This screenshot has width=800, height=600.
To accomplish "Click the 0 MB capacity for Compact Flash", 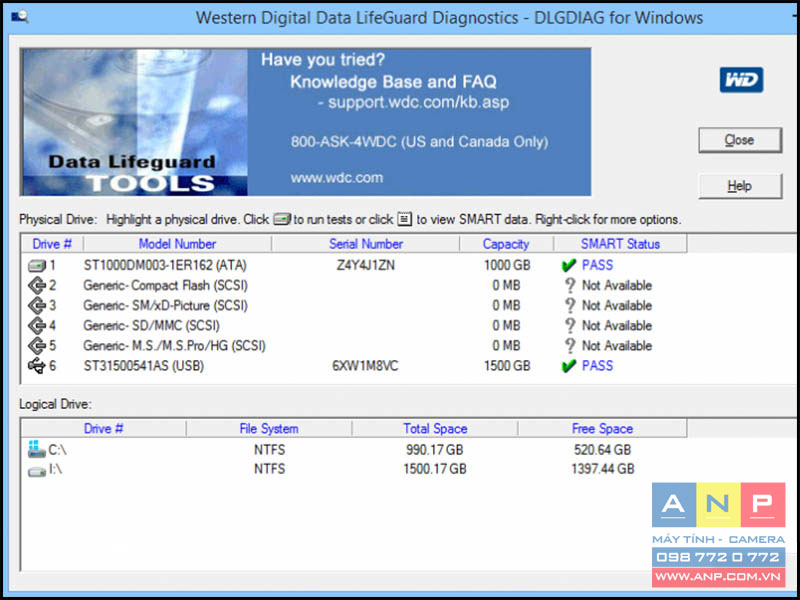I will pyautogui.click(x=506, y=286).
